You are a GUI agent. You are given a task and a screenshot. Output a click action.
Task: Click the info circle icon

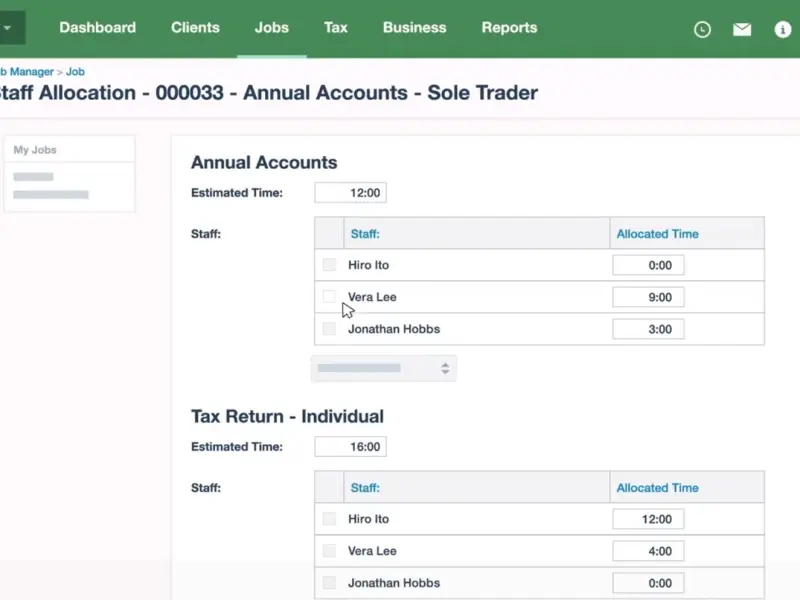pos(783,29)
